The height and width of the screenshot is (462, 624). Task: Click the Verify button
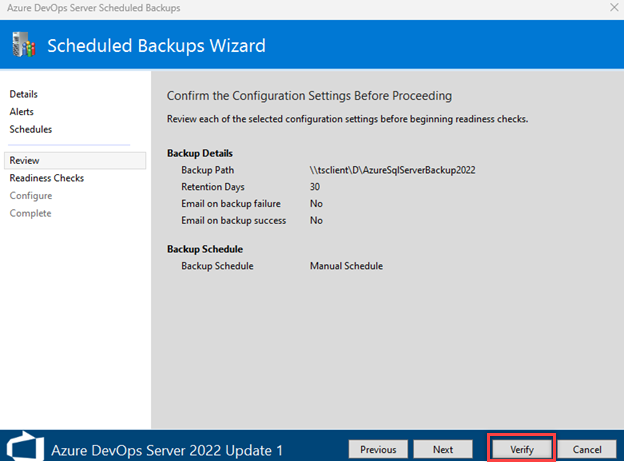521,449
